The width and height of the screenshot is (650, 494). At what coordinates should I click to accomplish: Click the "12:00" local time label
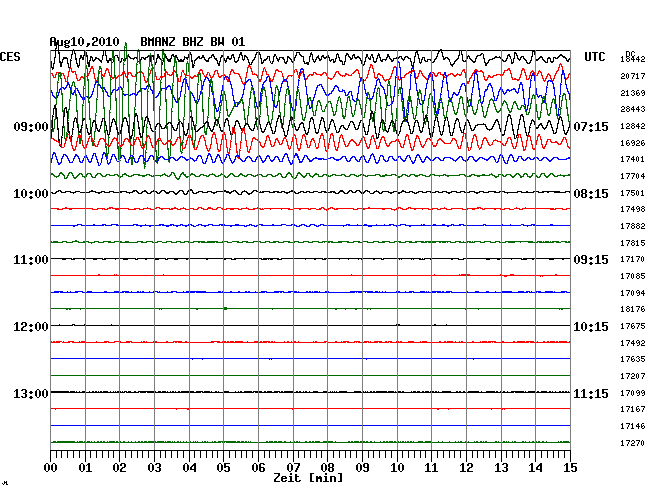pos(31,327)
